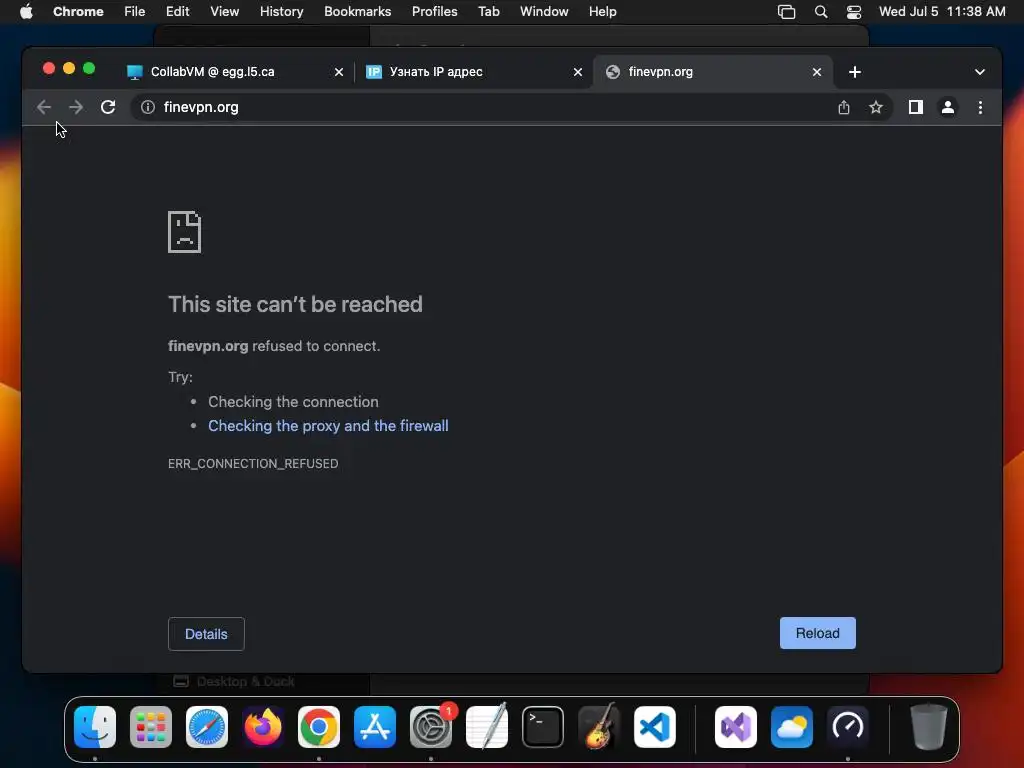Open Terminal from the Dock

543,727
